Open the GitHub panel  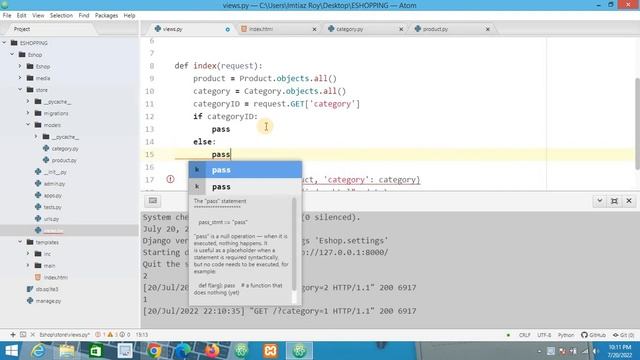[593, 335]
